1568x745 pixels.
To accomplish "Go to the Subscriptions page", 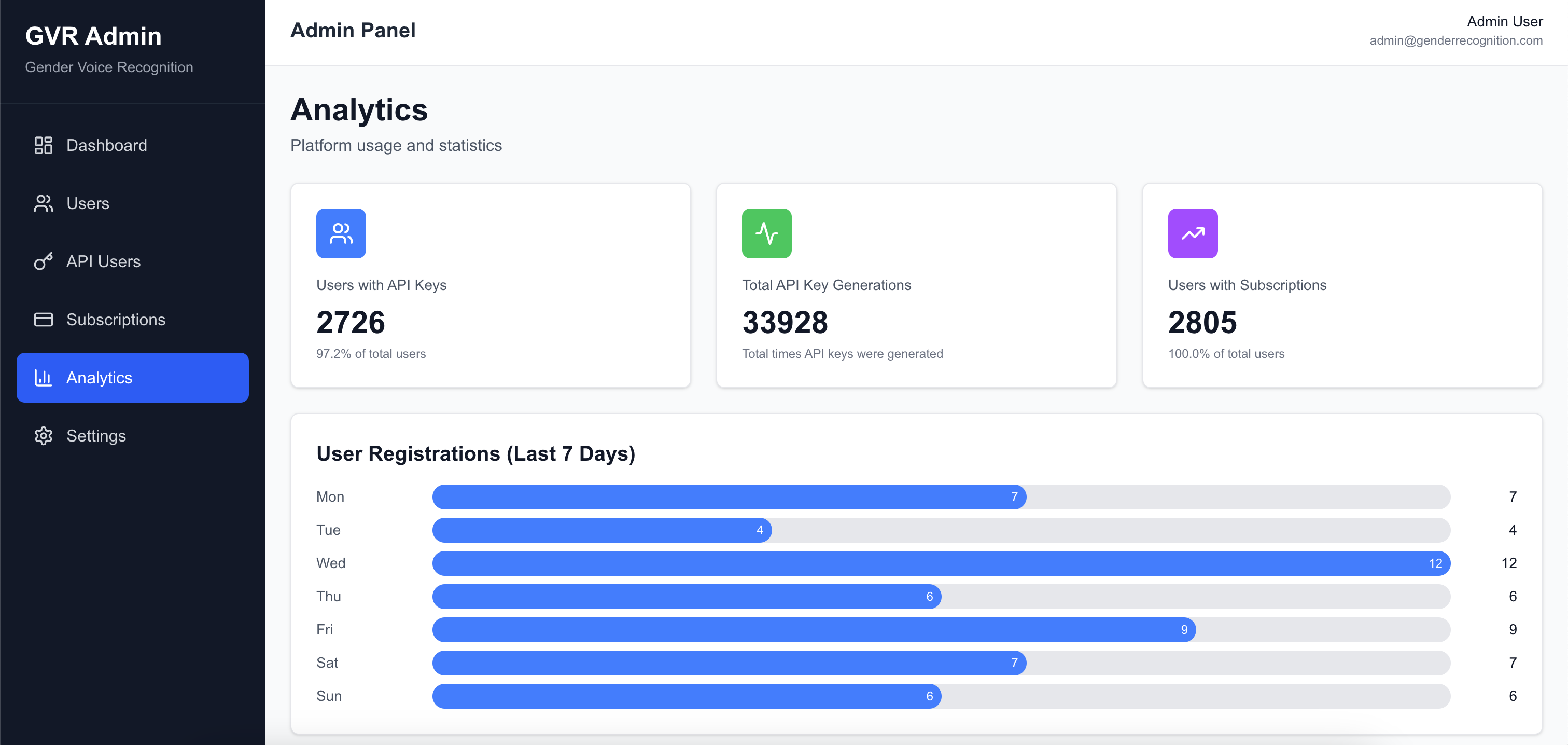I will 116,319.
